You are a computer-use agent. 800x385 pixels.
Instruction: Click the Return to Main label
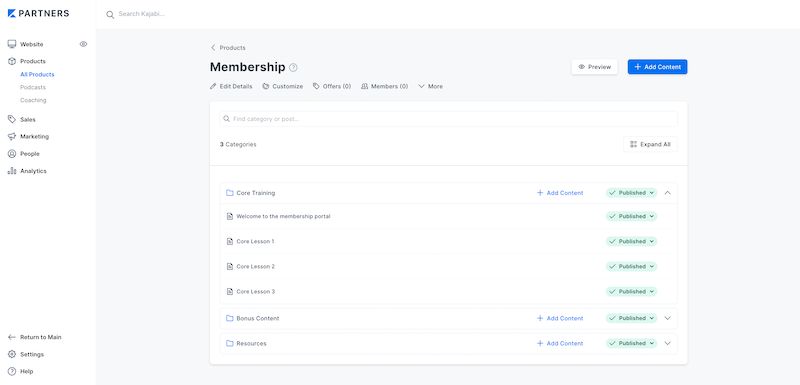click(x=41, y=337)
